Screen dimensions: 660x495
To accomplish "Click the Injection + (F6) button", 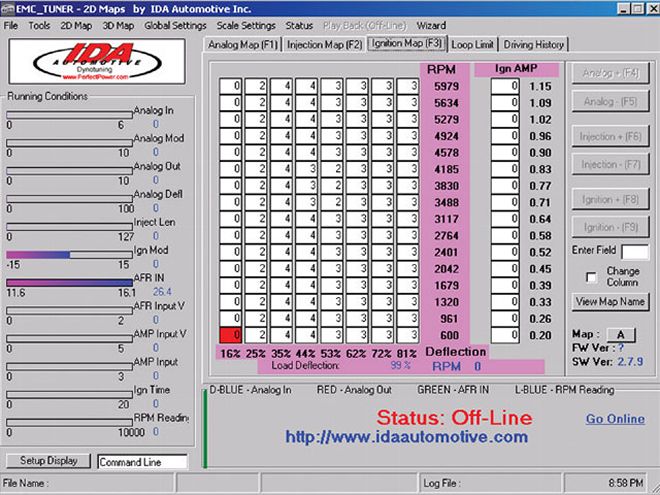I will [610, 136].
